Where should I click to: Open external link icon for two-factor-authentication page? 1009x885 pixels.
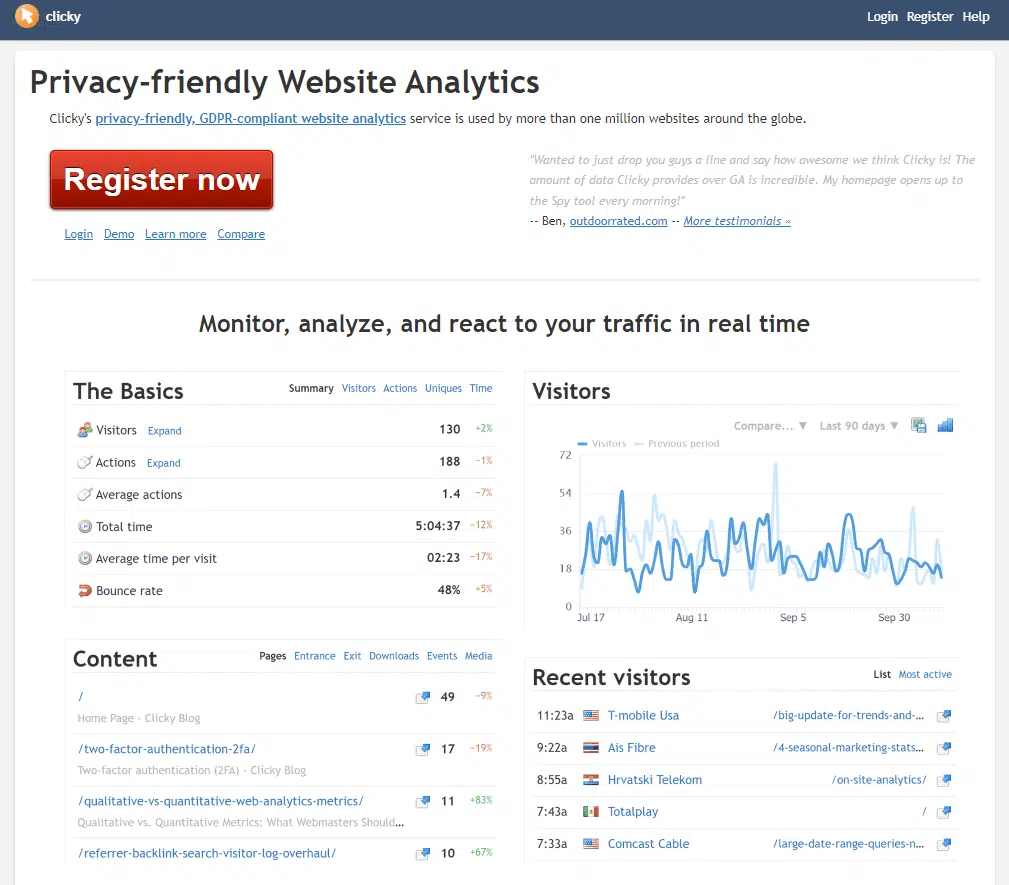pyautogui.click(x=423, y=749)
